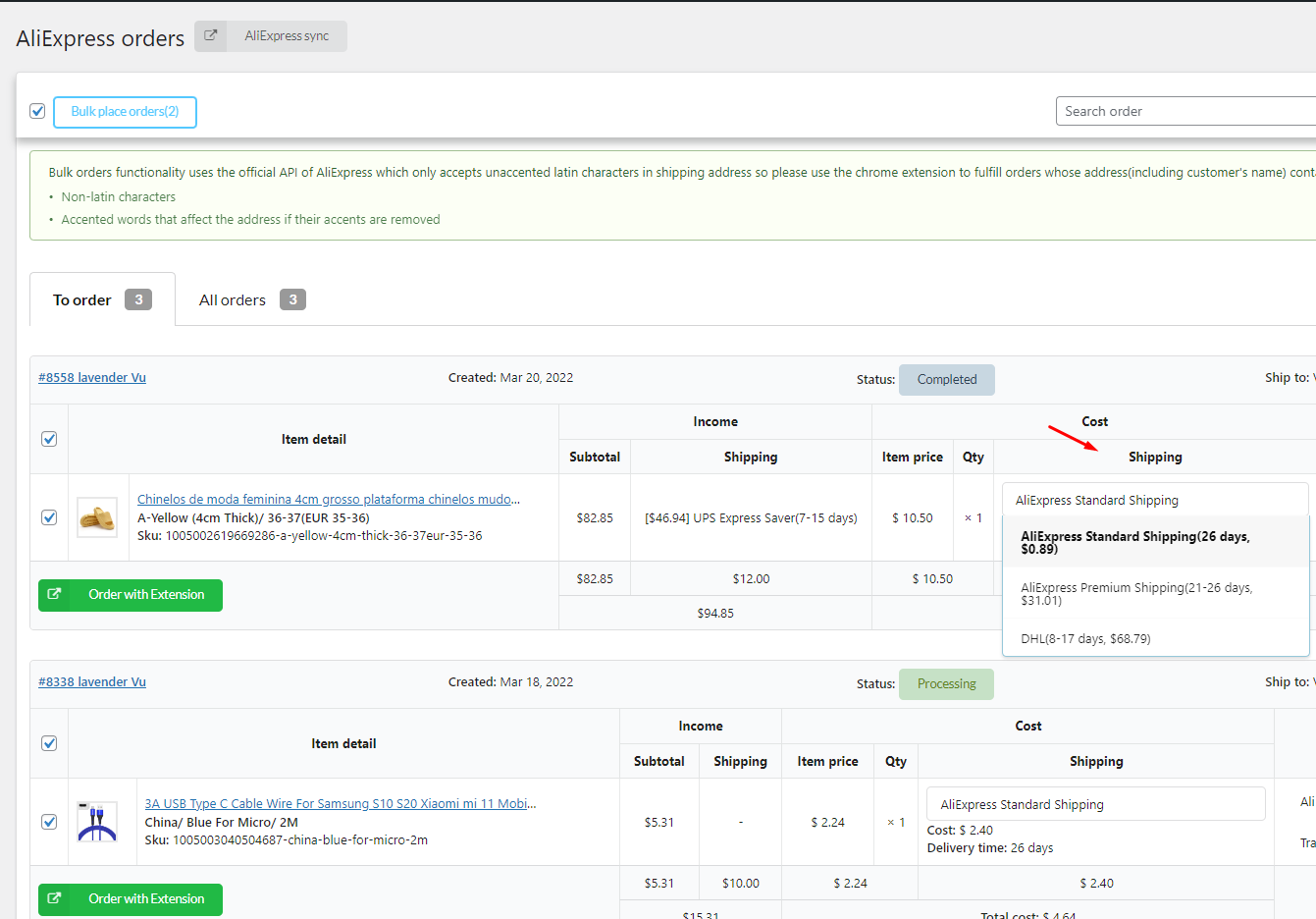
Task: Open order #8338 lavender Vu link
Action: tap(92, 682)
